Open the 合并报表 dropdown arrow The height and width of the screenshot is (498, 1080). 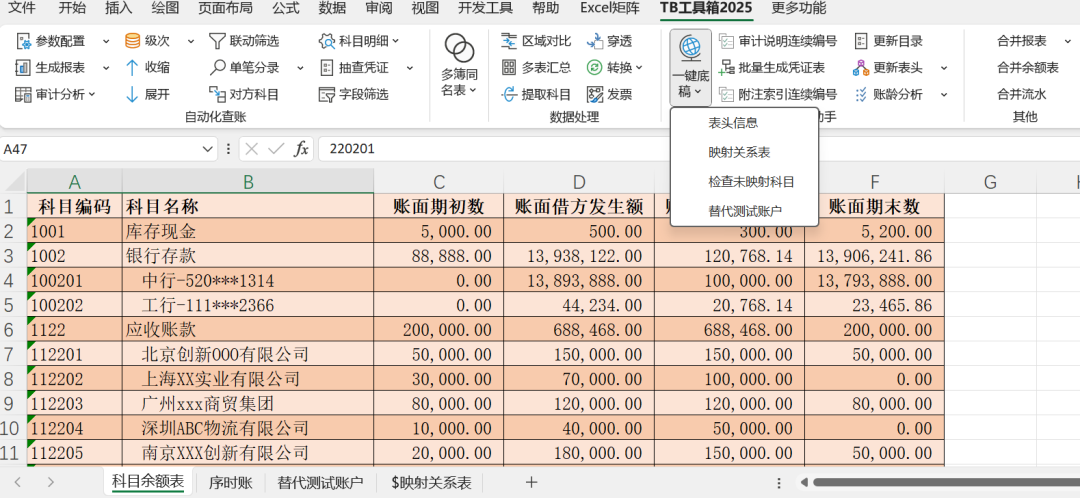click(x=1068, y=41)
